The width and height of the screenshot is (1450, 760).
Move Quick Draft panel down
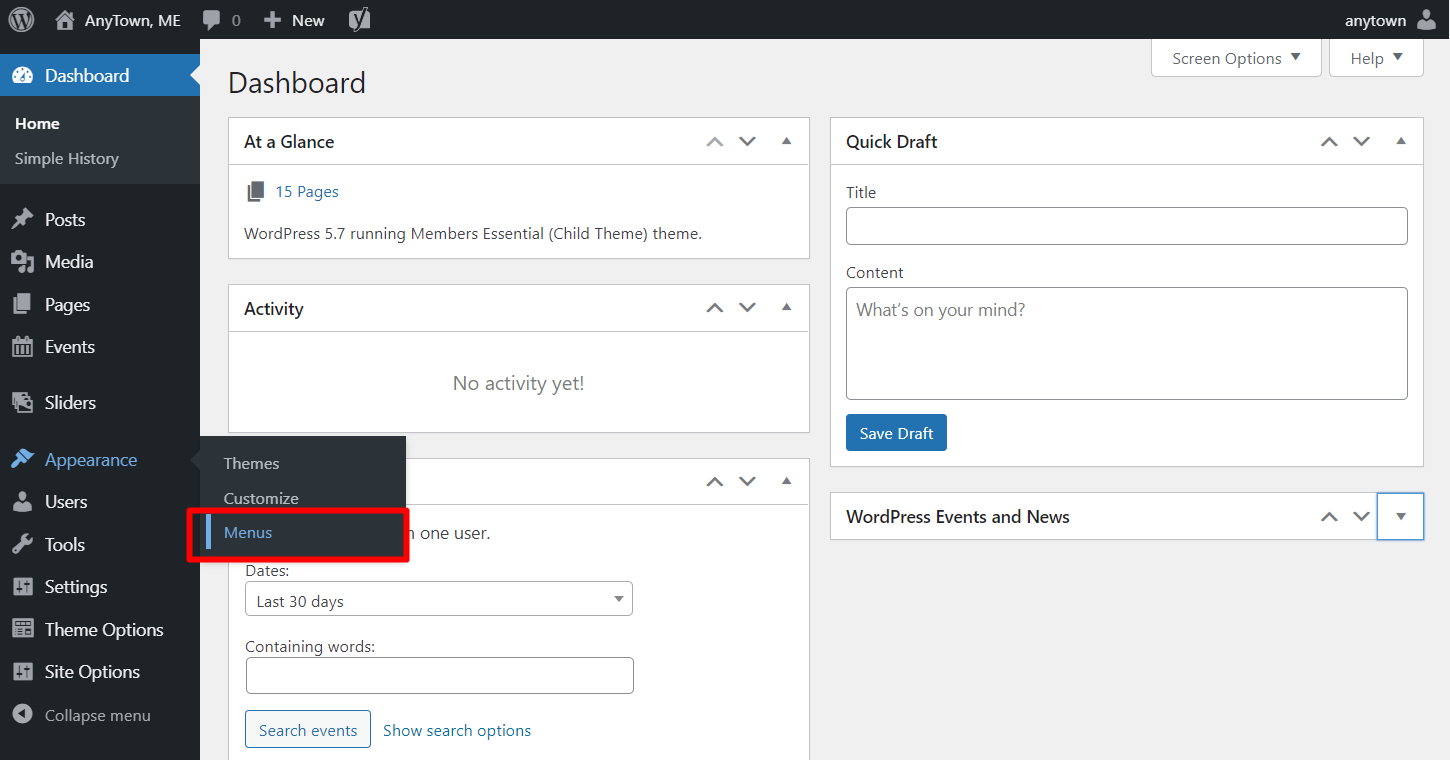[1361, 142]
